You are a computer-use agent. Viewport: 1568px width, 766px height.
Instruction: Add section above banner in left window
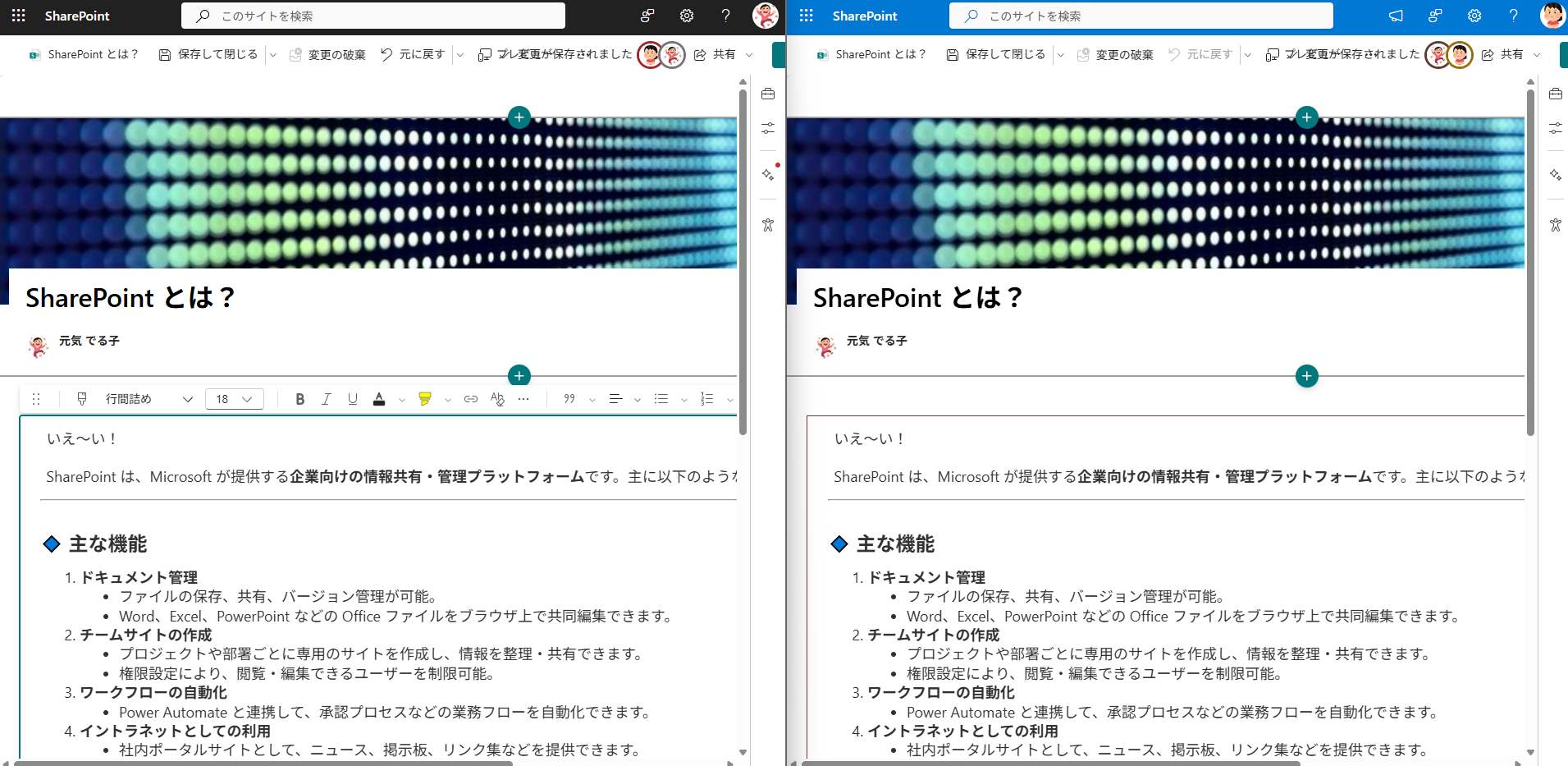point(519,117)
